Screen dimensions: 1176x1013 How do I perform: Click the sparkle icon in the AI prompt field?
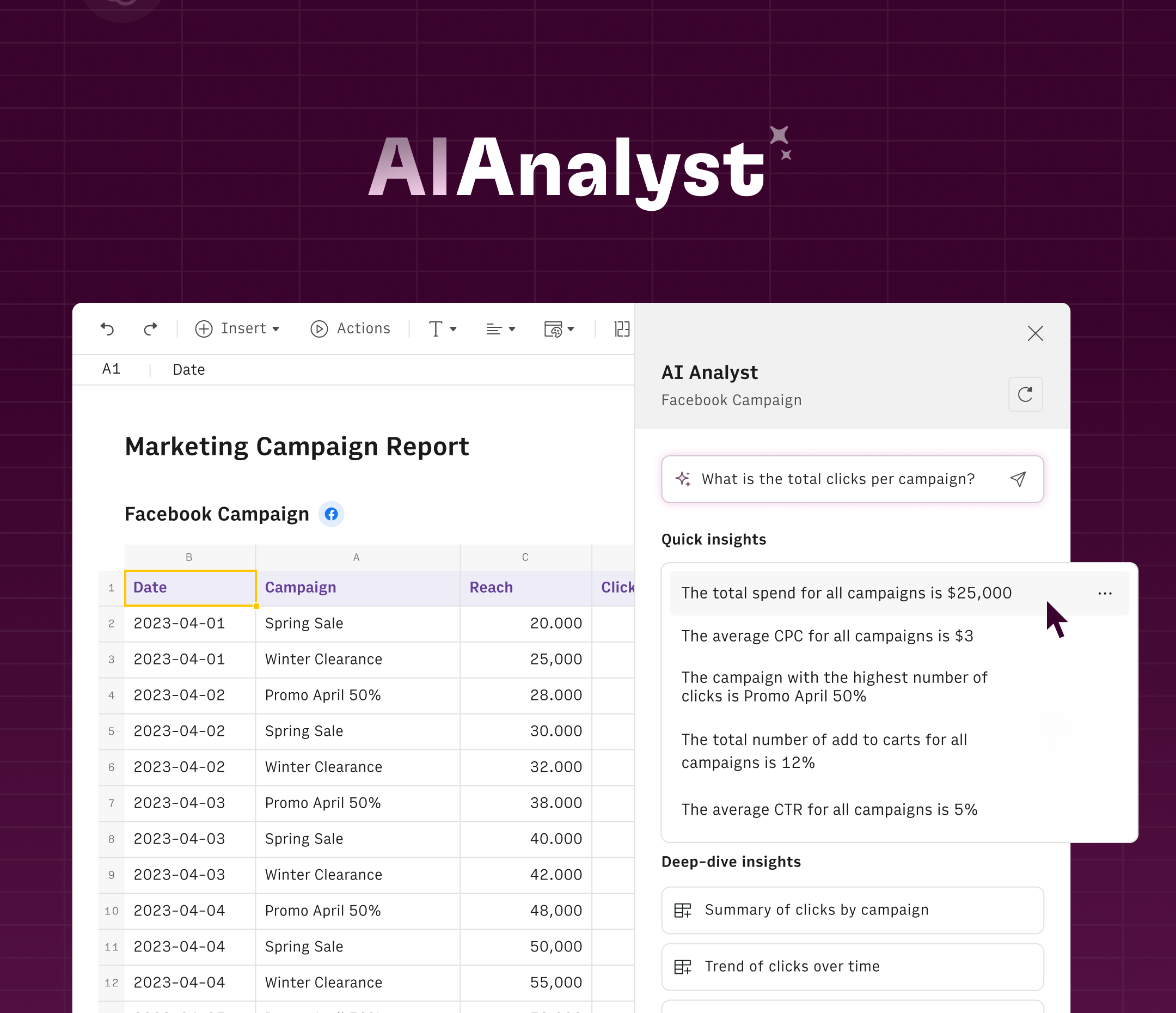[683, 479]
